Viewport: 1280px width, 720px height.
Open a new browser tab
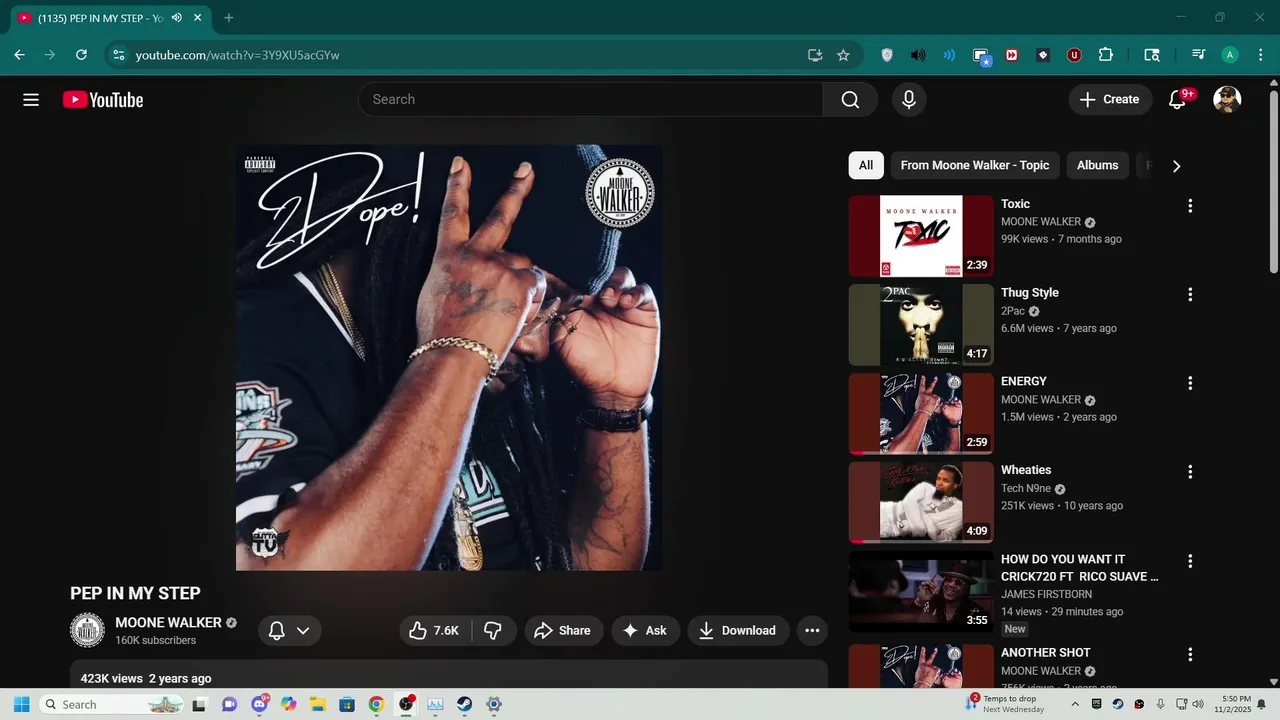229,18
